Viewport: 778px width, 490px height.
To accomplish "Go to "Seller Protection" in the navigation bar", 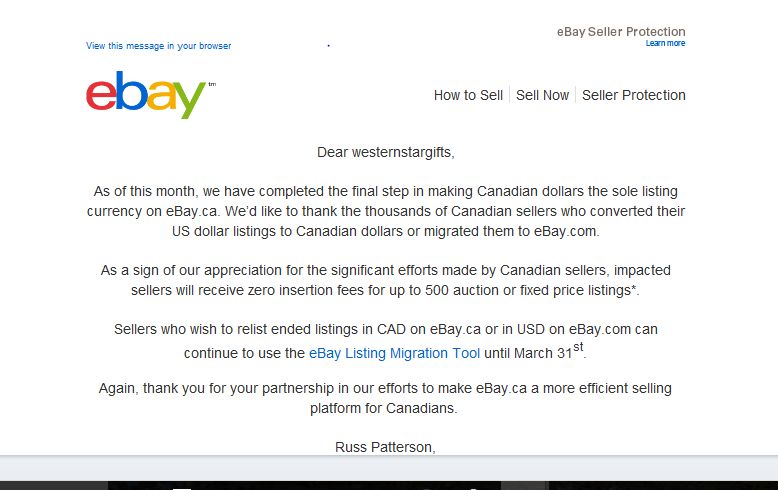I will (x=634, y=95).
